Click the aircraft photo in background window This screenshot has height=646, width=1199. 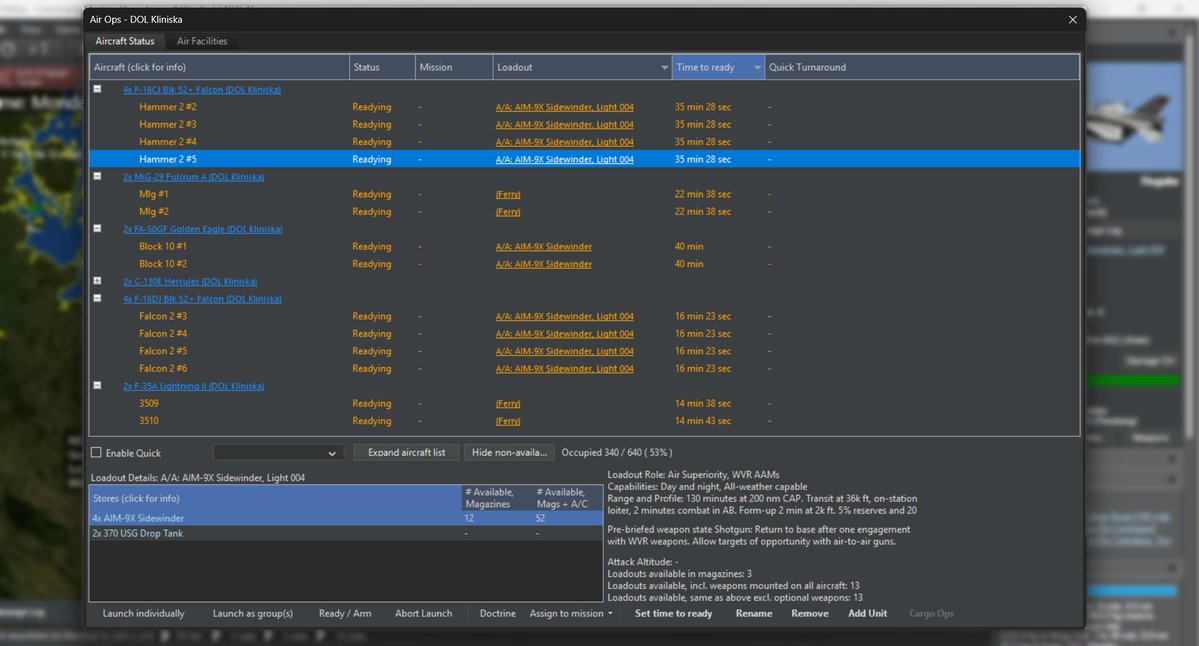pyautogui.click(x=1135, y=116)
